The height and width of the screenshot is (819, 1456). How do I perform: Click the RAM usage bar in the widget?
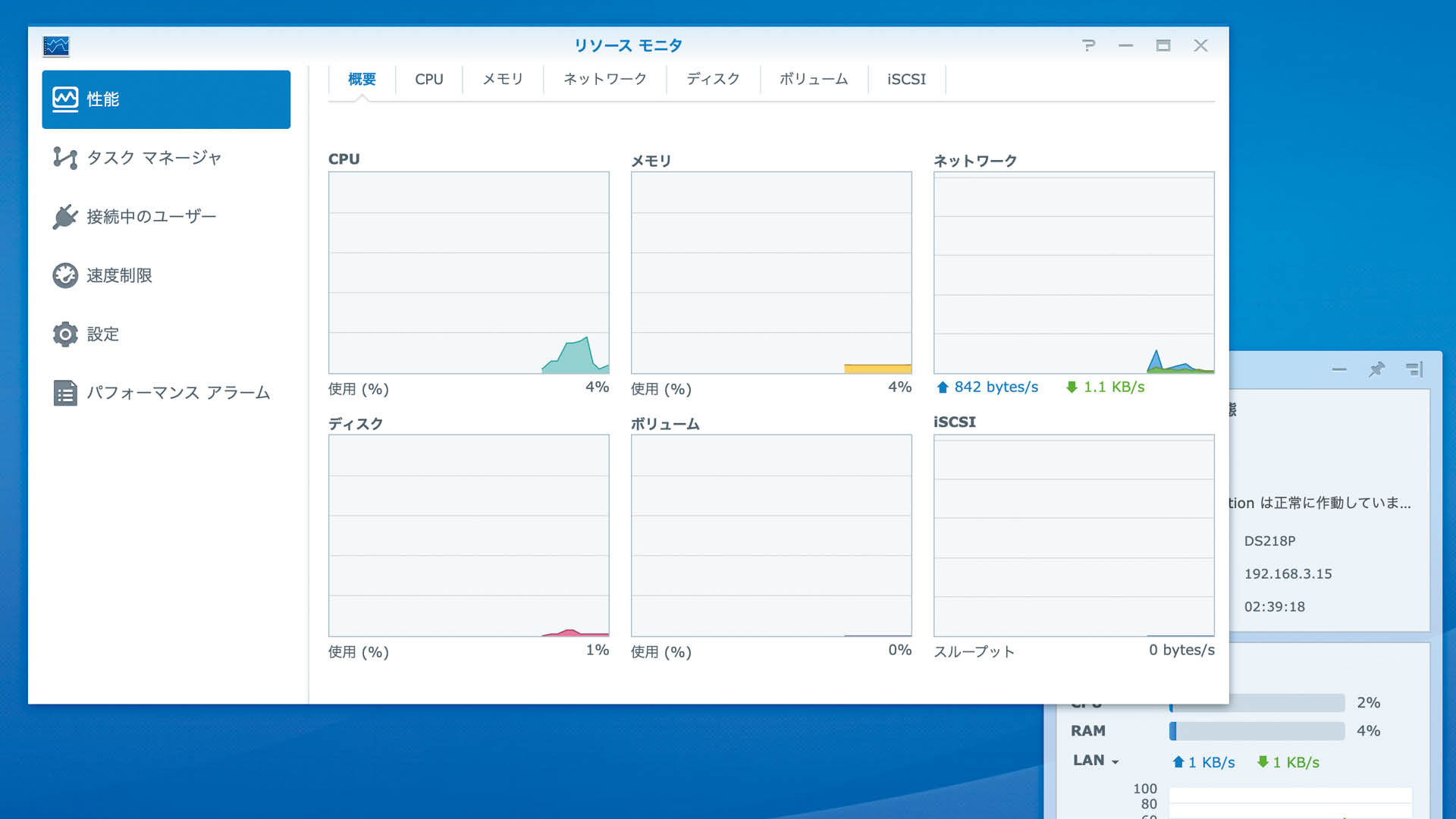pyautogui.click(x=1257, y=731)
